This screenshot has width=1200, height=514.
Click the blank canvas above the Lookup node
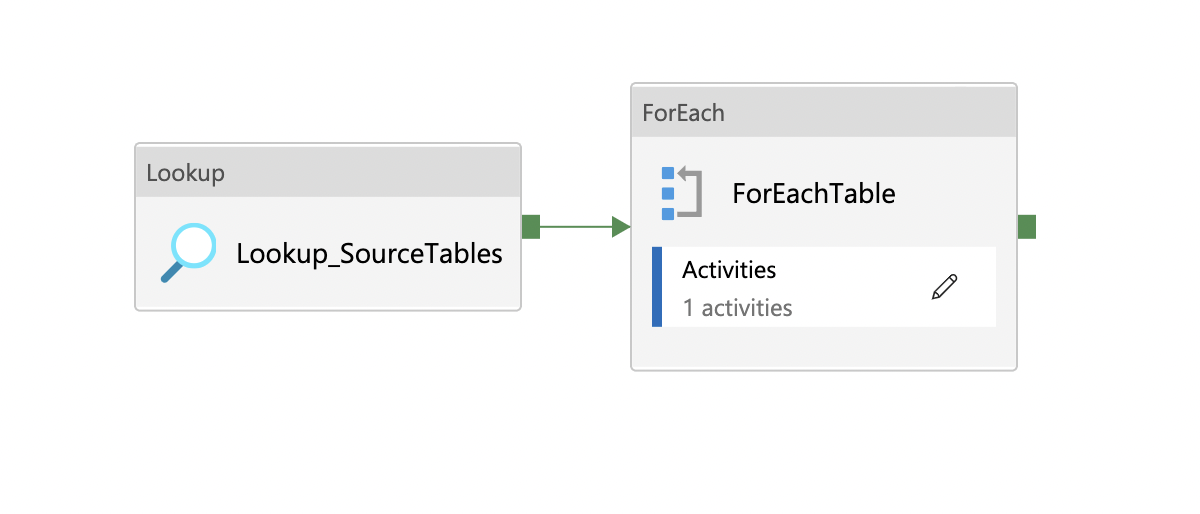pos(328,80)
